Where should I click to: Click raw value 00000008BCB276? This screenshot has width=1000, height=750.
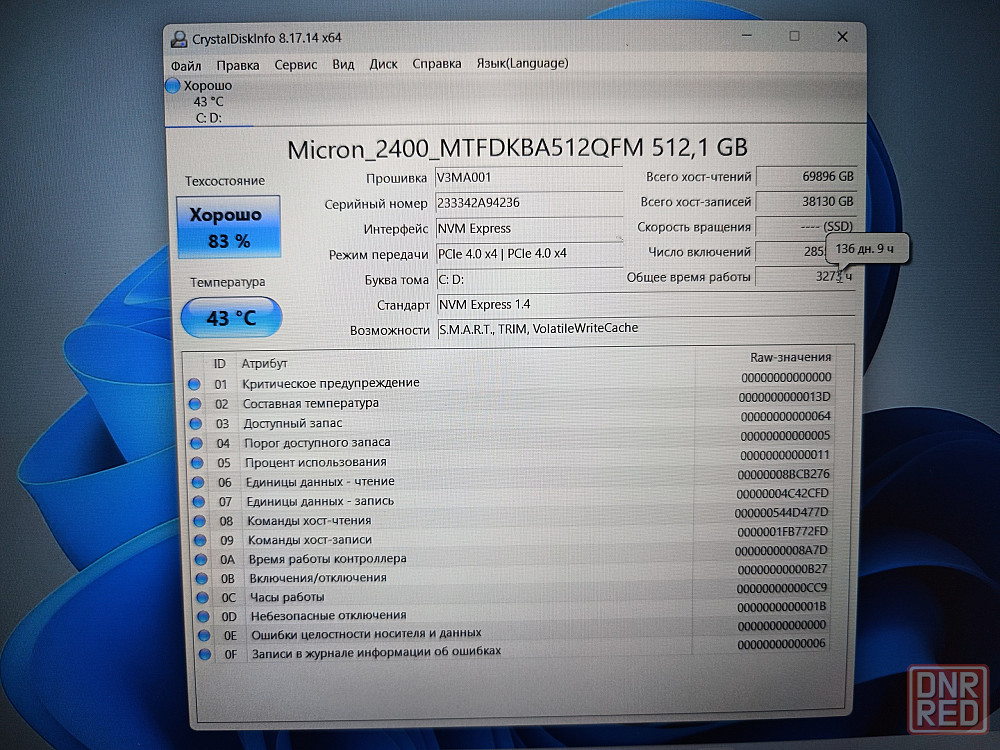(x=783, y=474)
